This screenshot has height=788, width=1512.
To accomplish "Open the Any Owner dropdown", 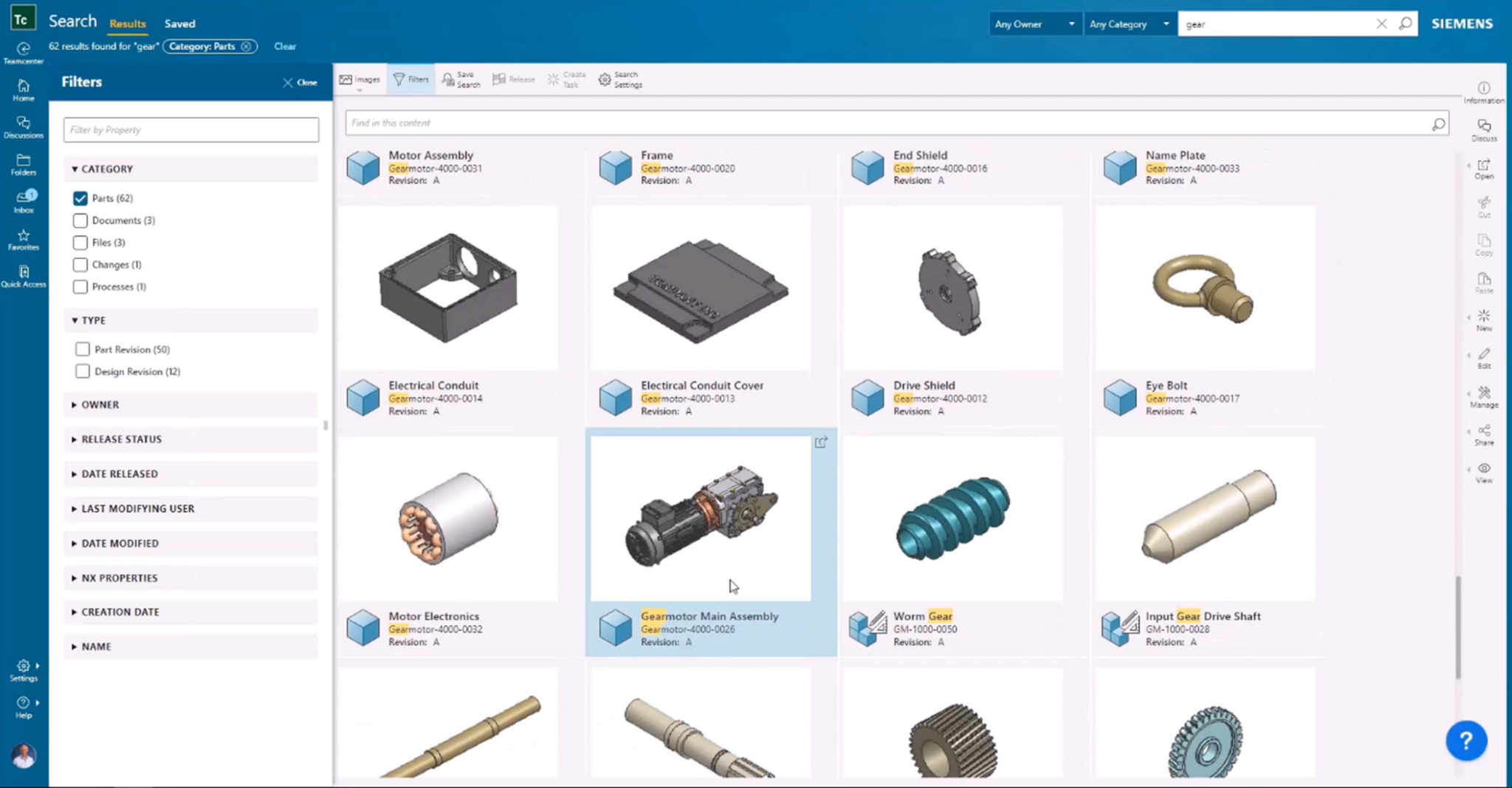I will point(1034,24).
